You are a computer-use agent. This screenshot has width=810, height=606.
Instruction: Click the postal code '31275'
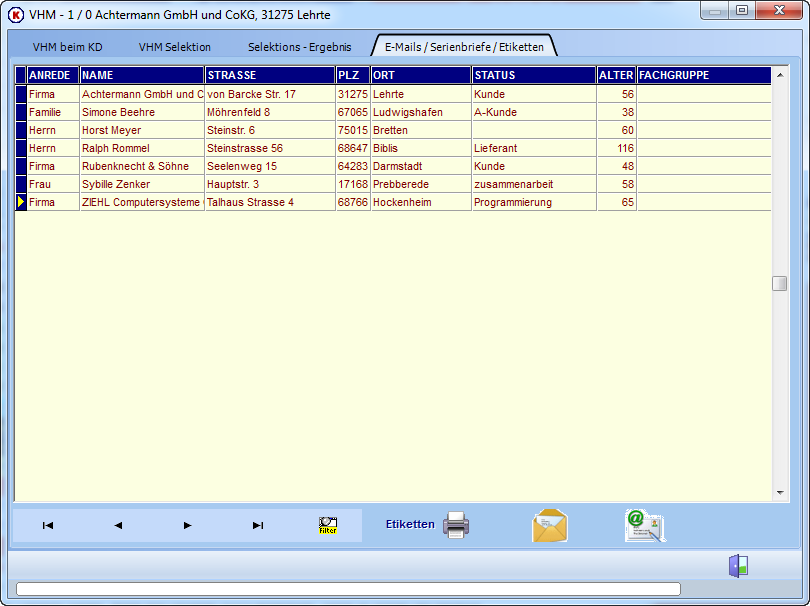(x=353, y=94)
